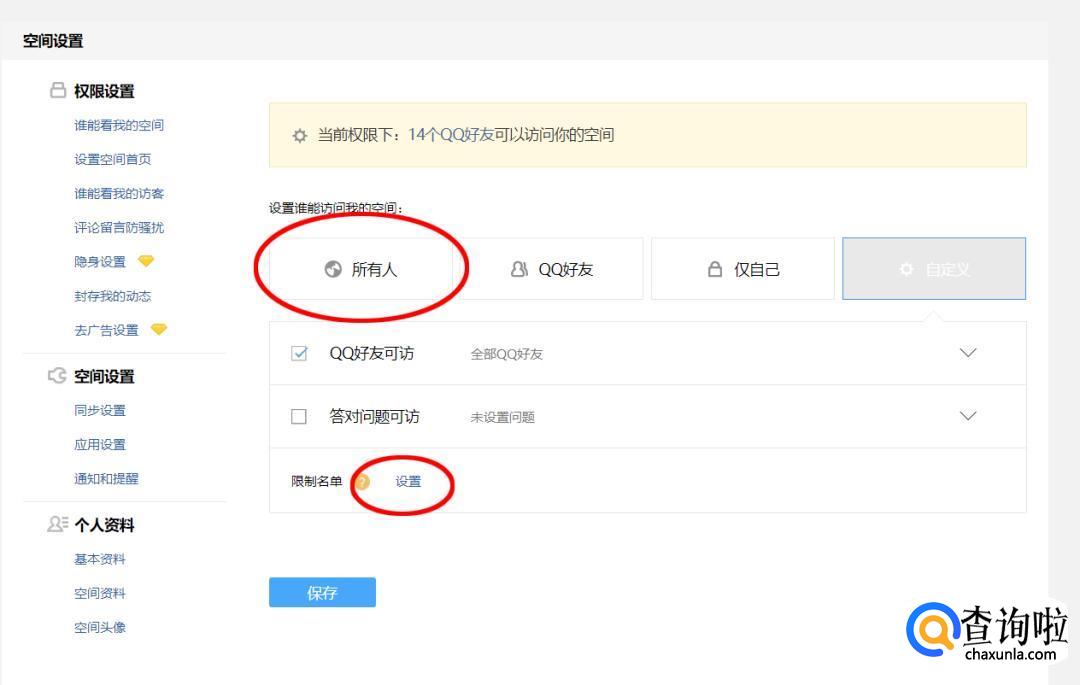This screenshot has height=685, width=1080.
Task: Open 空间资料 in sidebar
Action: 100,593
